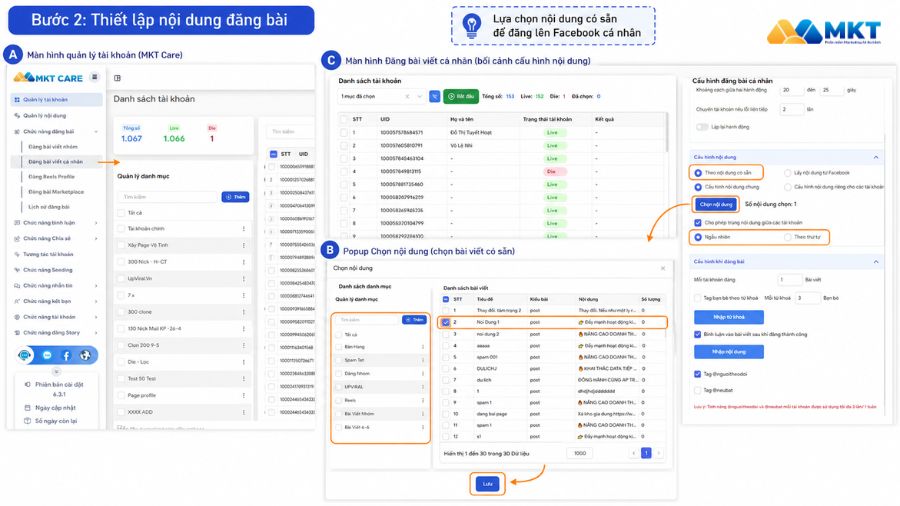The width and height of the screenshot is (900, 506).
Task: Select radio 'Lấy nội dung từ Facebook'
Action: click(788, 173)
